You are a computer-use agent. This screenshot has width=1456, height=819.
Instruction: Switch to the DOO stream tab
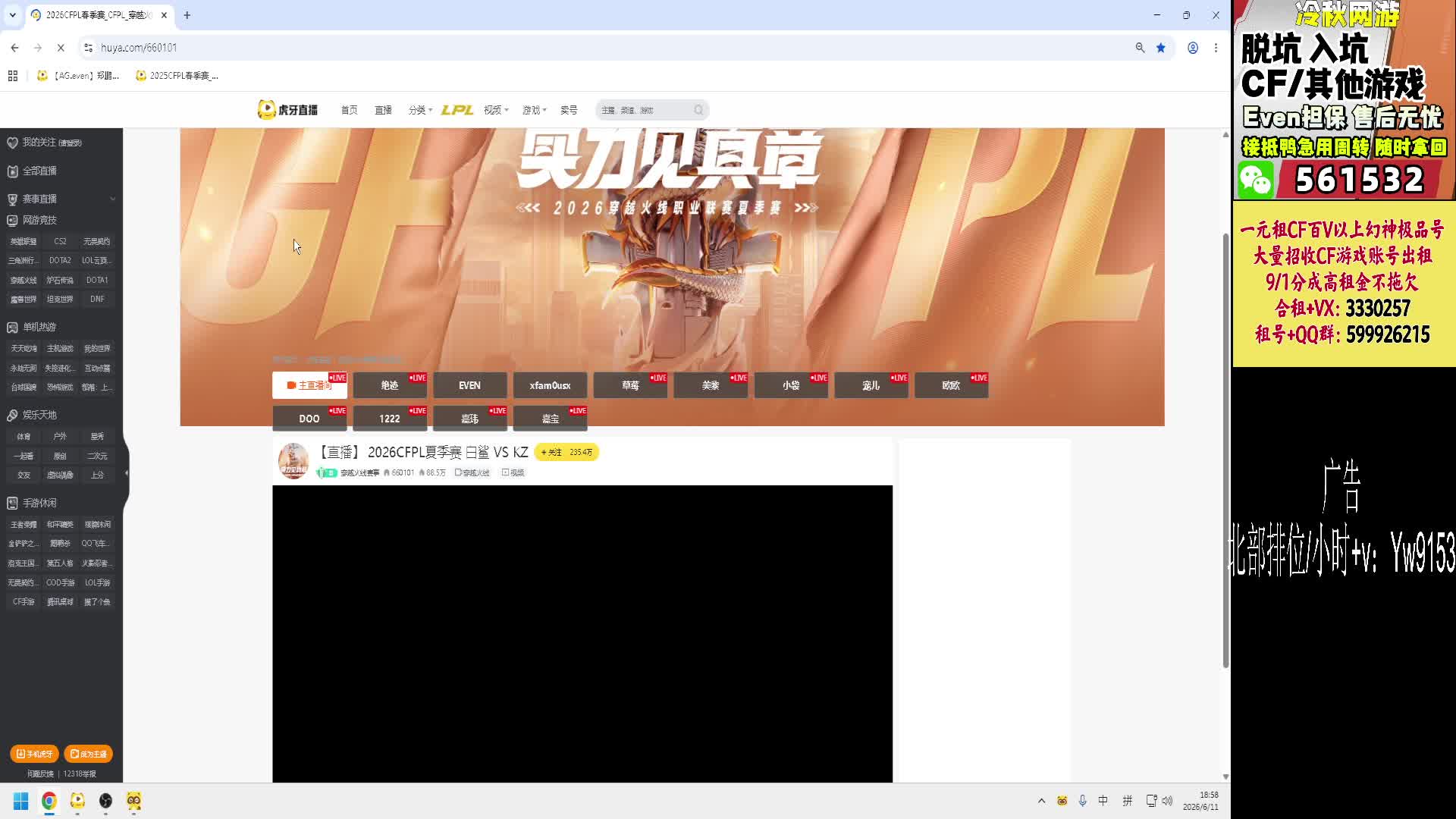point(309,419)
